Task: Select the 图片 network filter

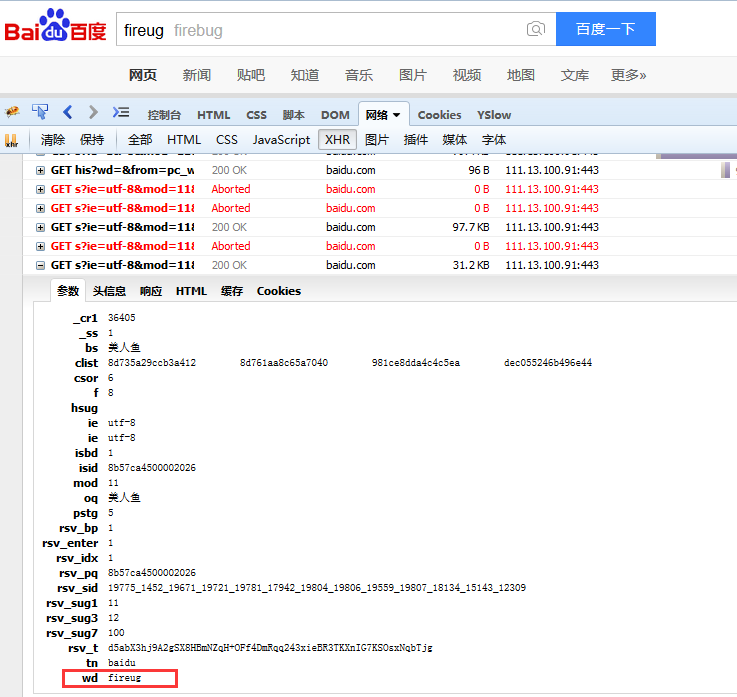Action: click(376, 140)
